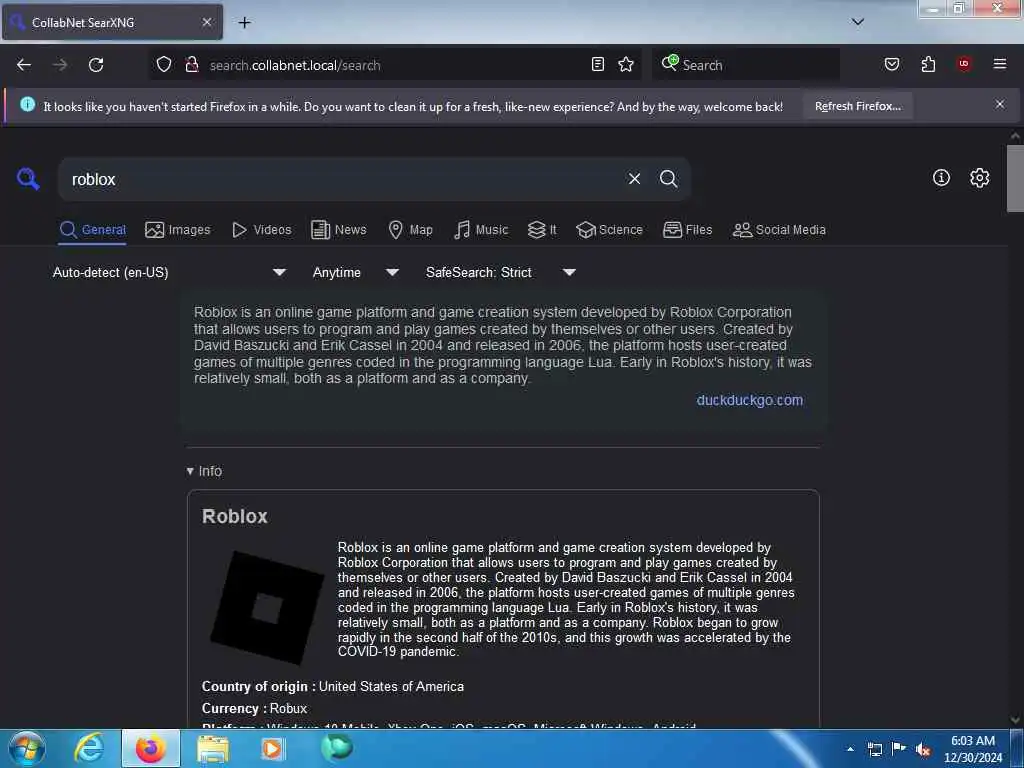
Task: Open uBlock Origin extension
Action: (964, 64)
